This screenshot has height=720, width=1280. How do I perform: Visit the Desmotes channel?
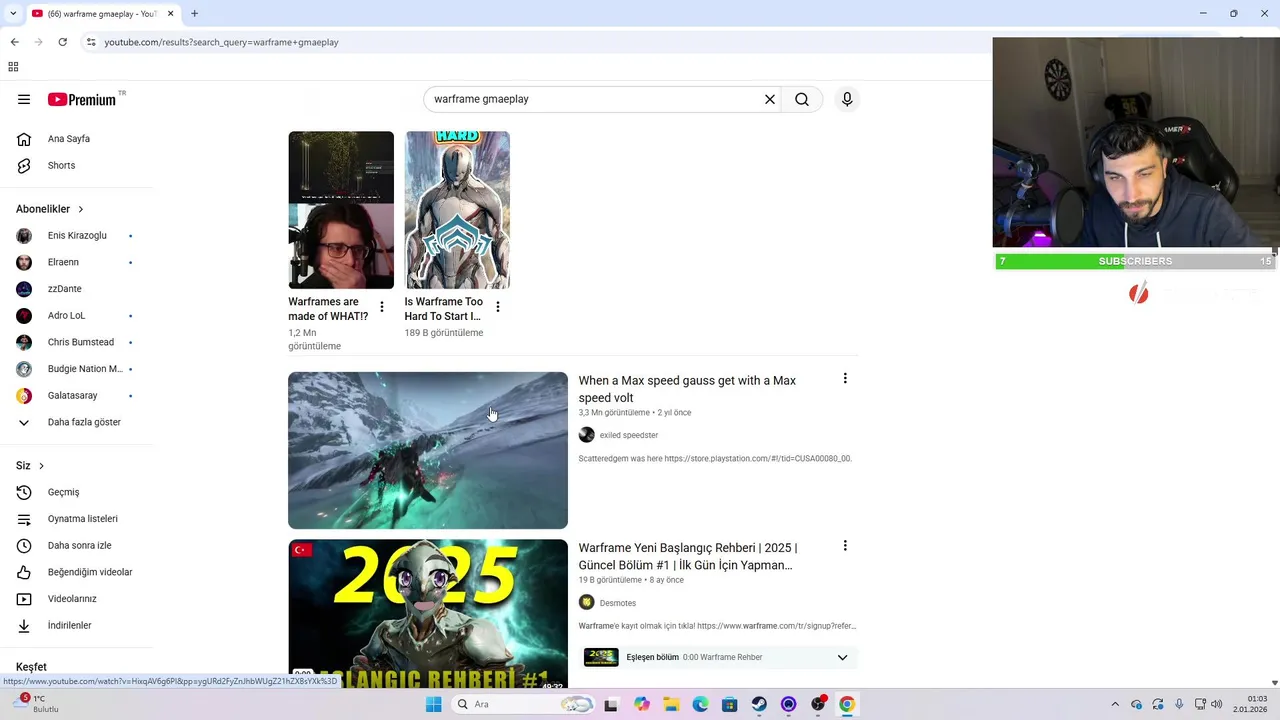click(618, 603)
